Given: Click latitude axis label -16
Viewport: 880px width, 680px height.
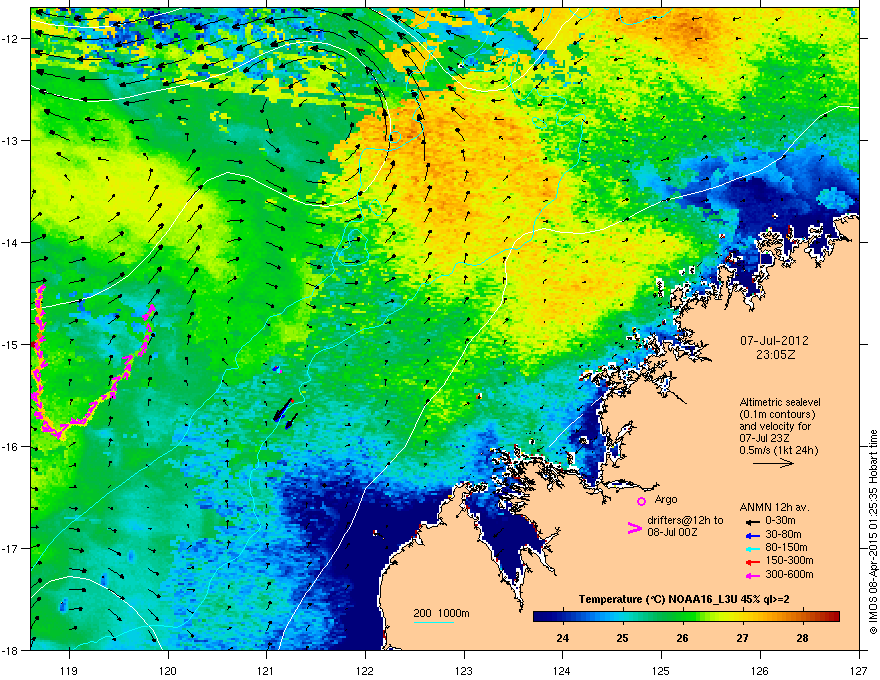Looking at the screenshot, I should (11, 447).
